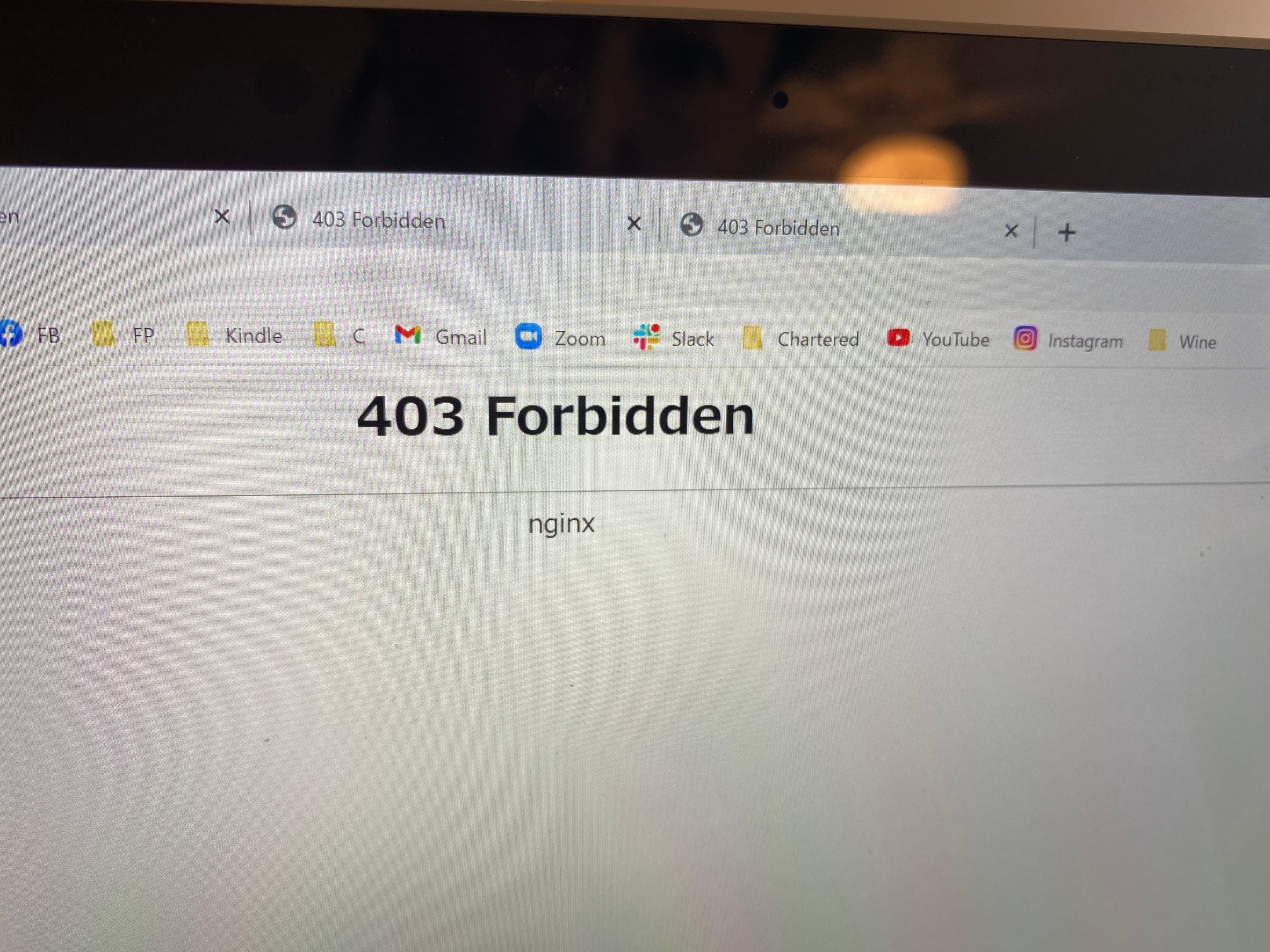Click the Instagram camera icon bookmark
The height and width of the screenshot is (952, 1270).
click(x=1026, y=339)
